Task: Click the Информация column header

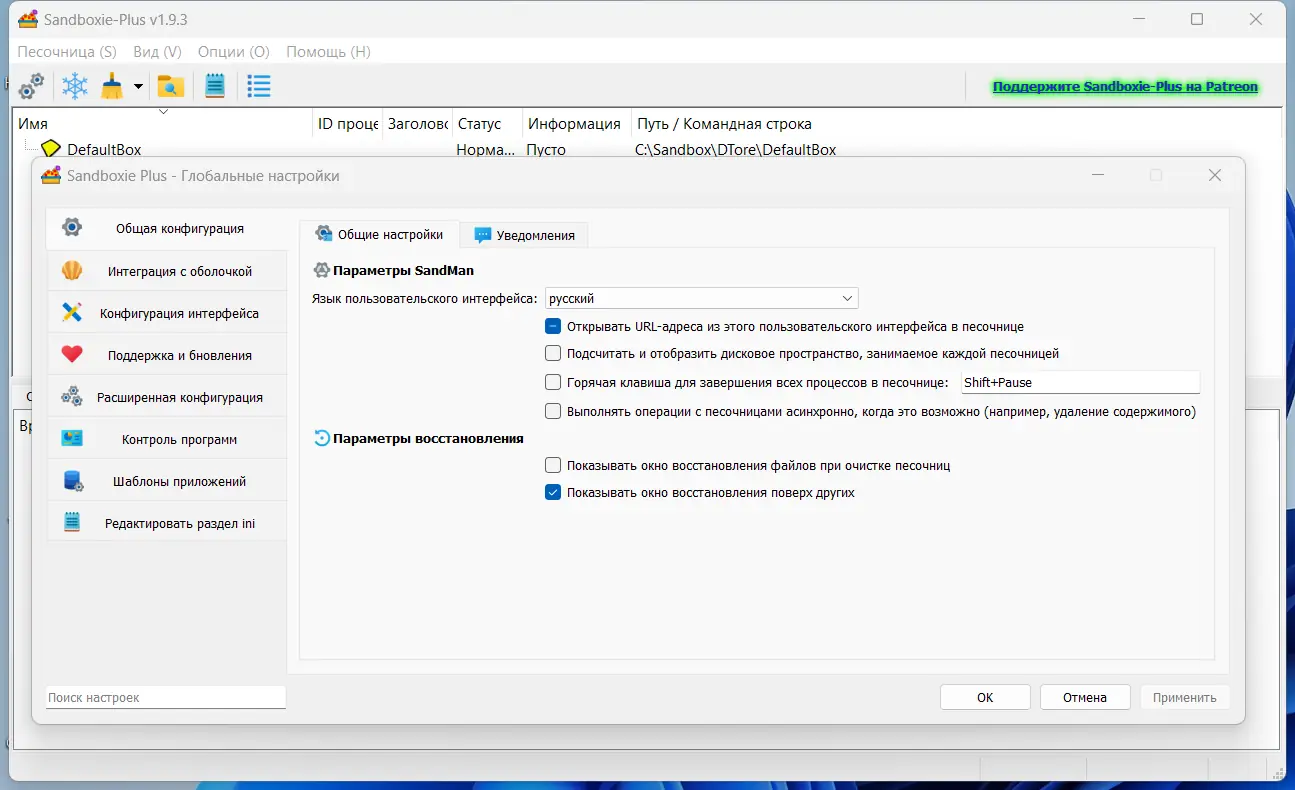Action: click(578, 124)
